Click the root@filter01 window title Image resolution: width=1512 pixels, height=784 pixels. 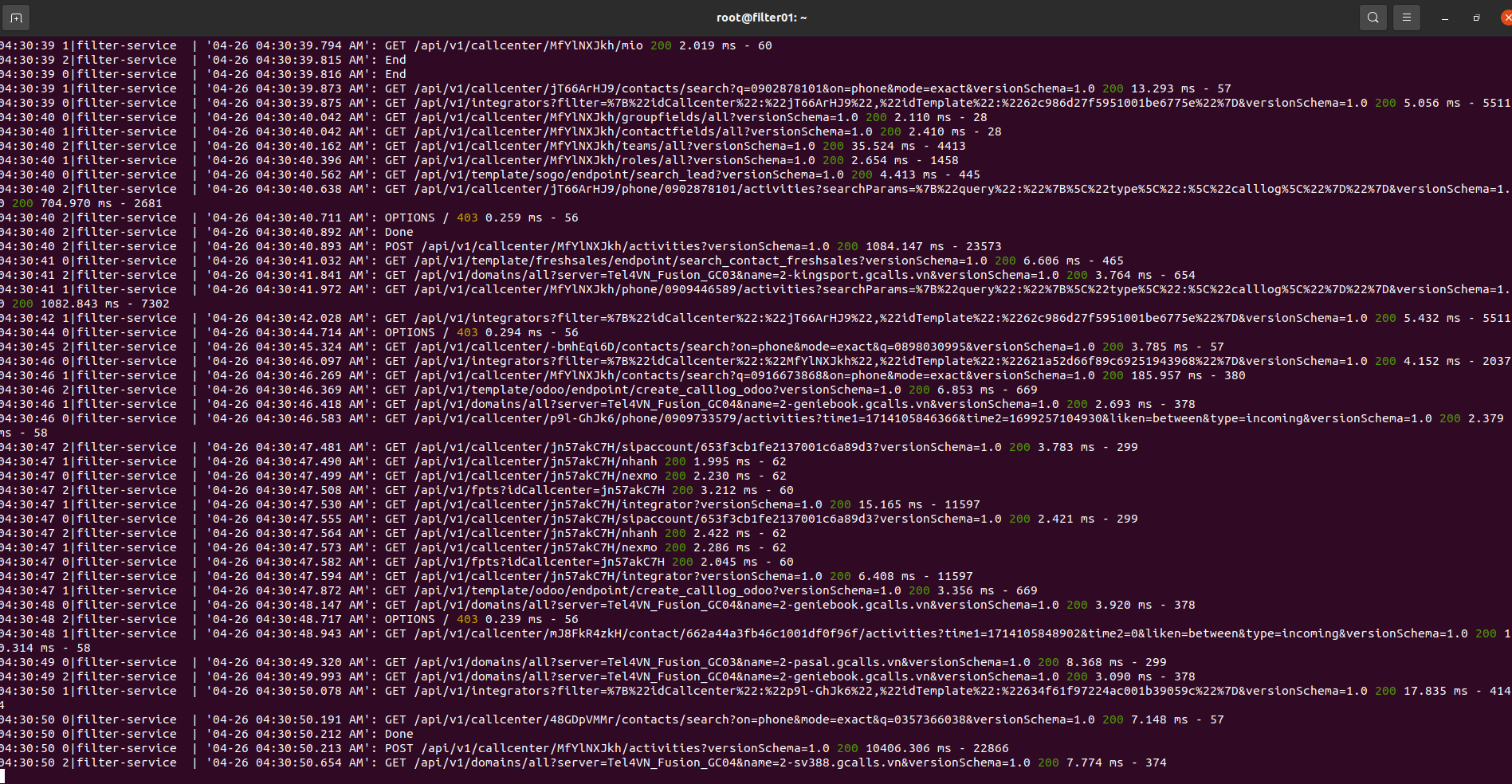pyautogui.click(x=761, y=18)
